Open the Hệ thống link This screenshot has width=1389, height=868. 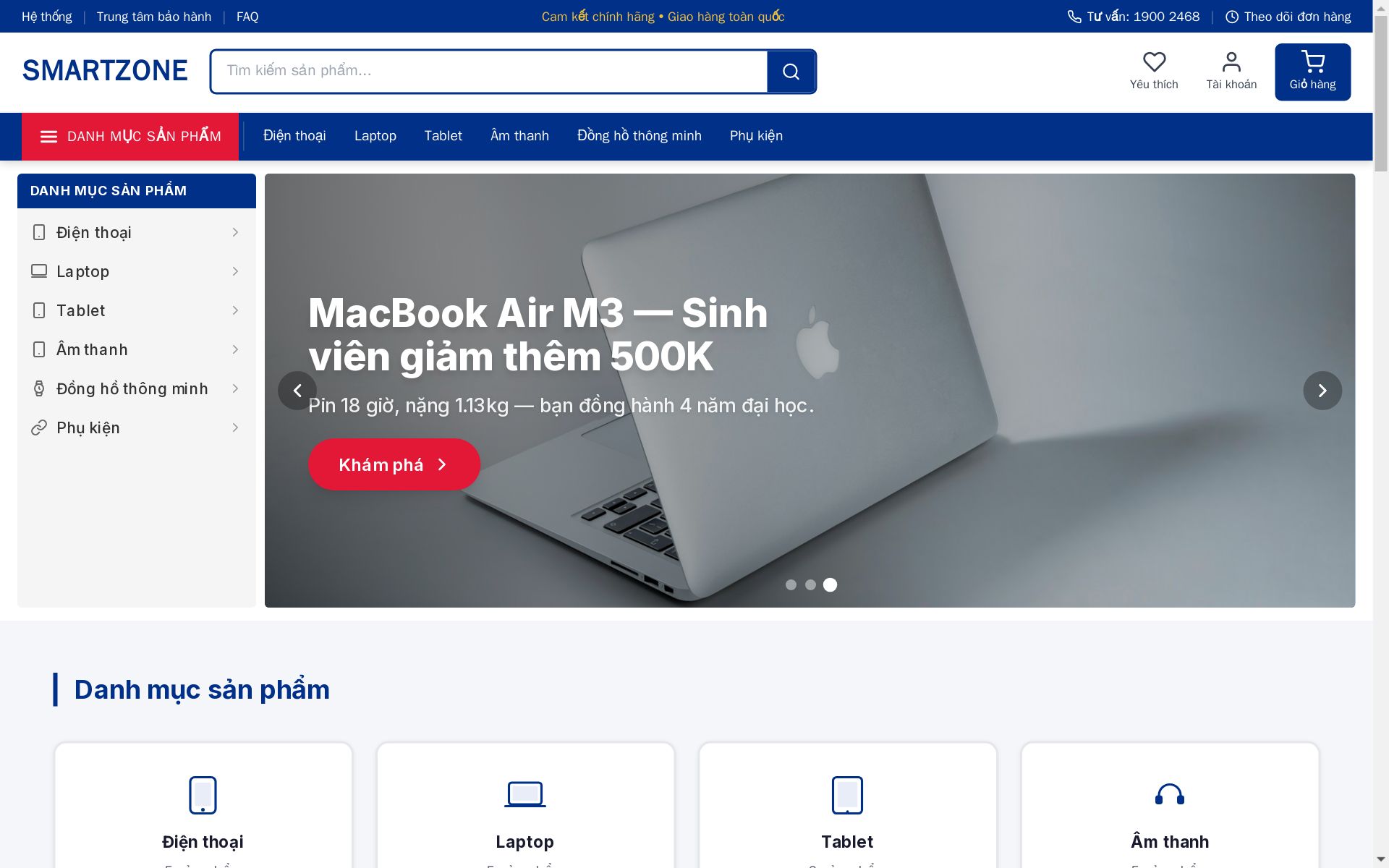pos(47,17)
